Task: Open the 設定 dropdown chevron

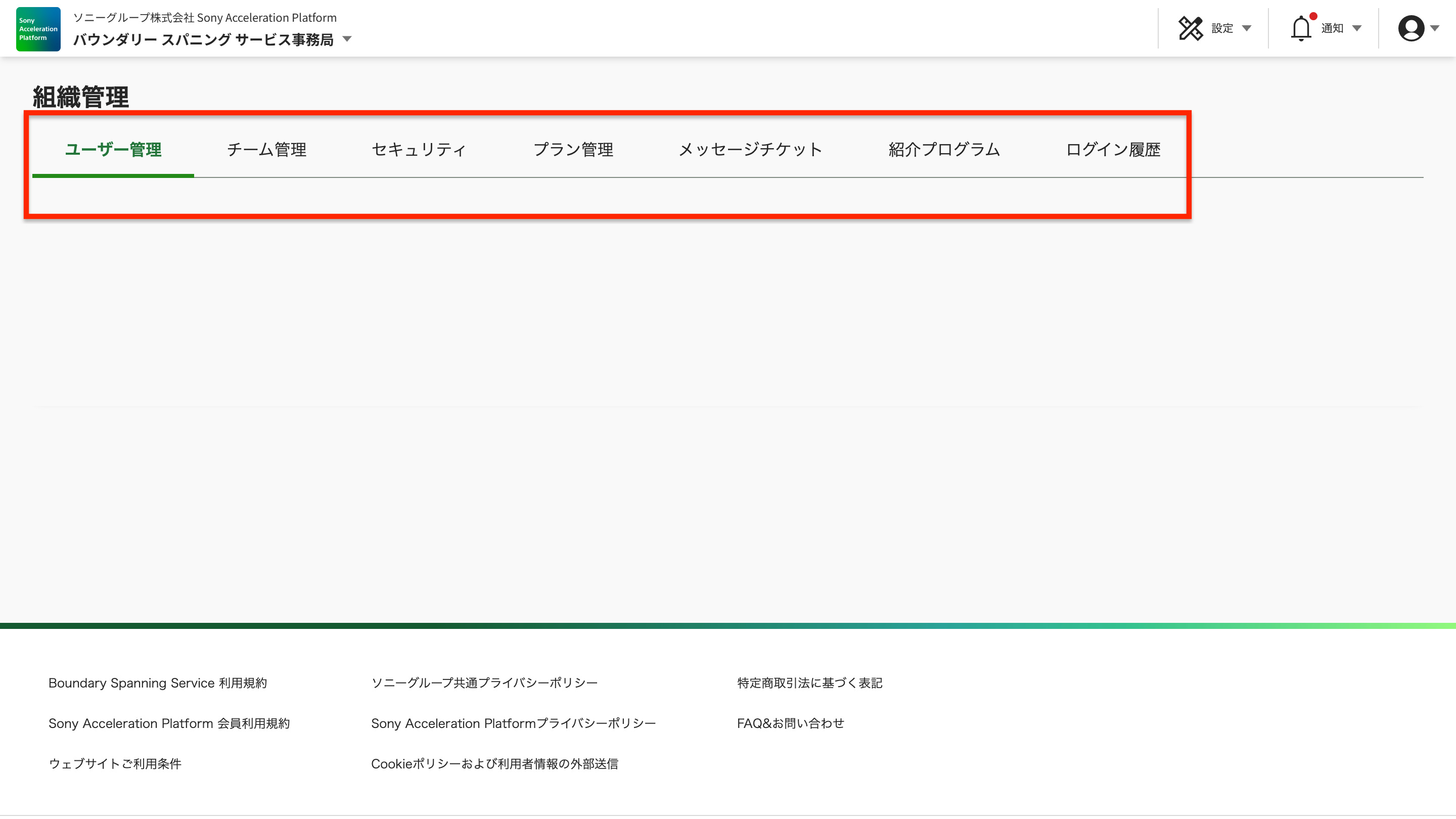Action: click(1247, 28)
